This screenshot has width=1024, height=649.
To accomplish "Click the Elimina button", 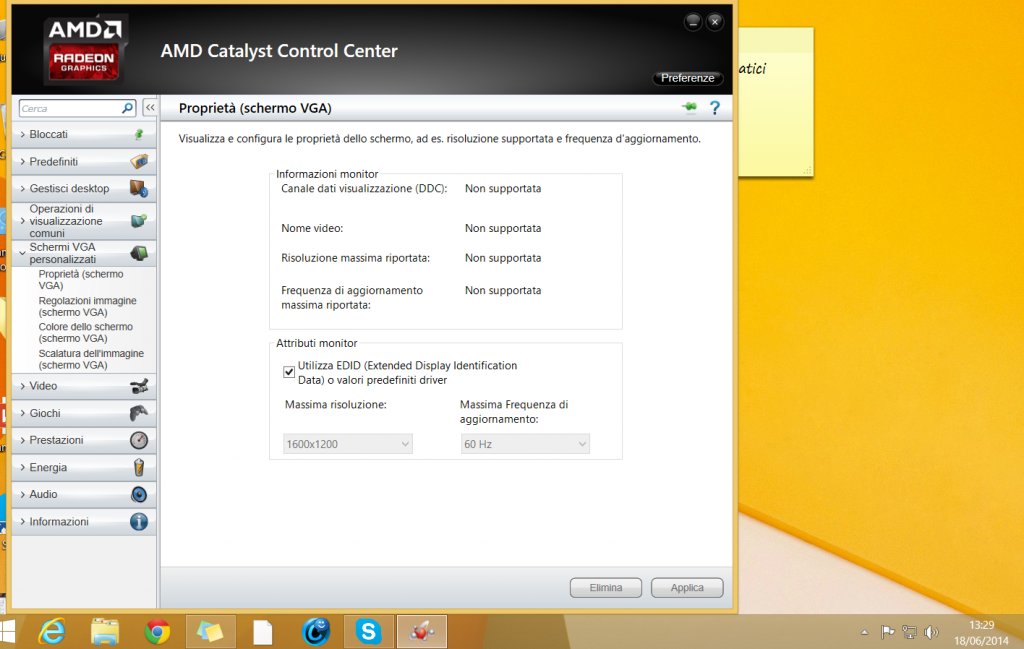I will 606,588.
